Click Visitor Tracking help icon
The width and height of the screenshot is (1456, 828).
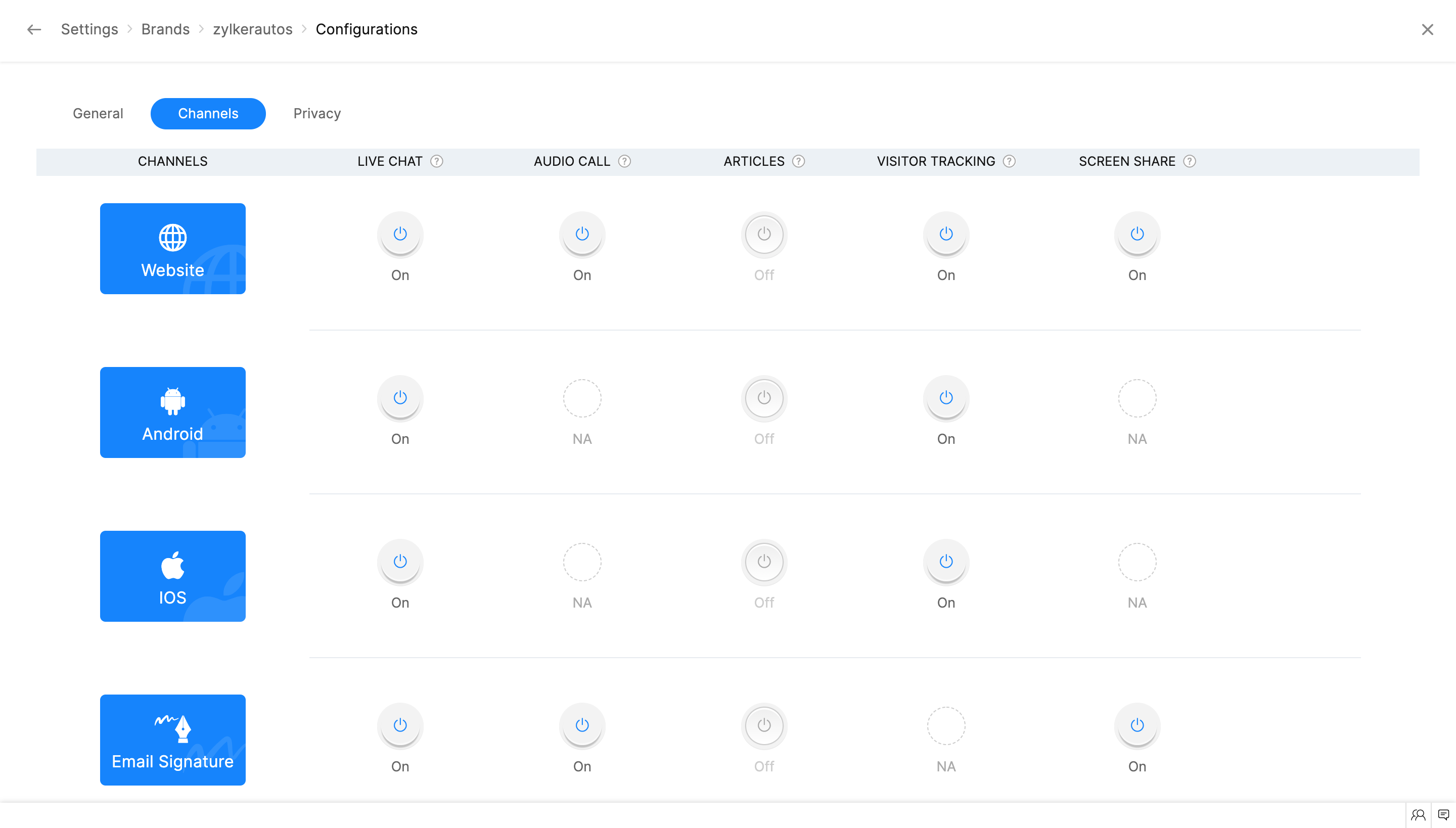tap(1009, 162)
